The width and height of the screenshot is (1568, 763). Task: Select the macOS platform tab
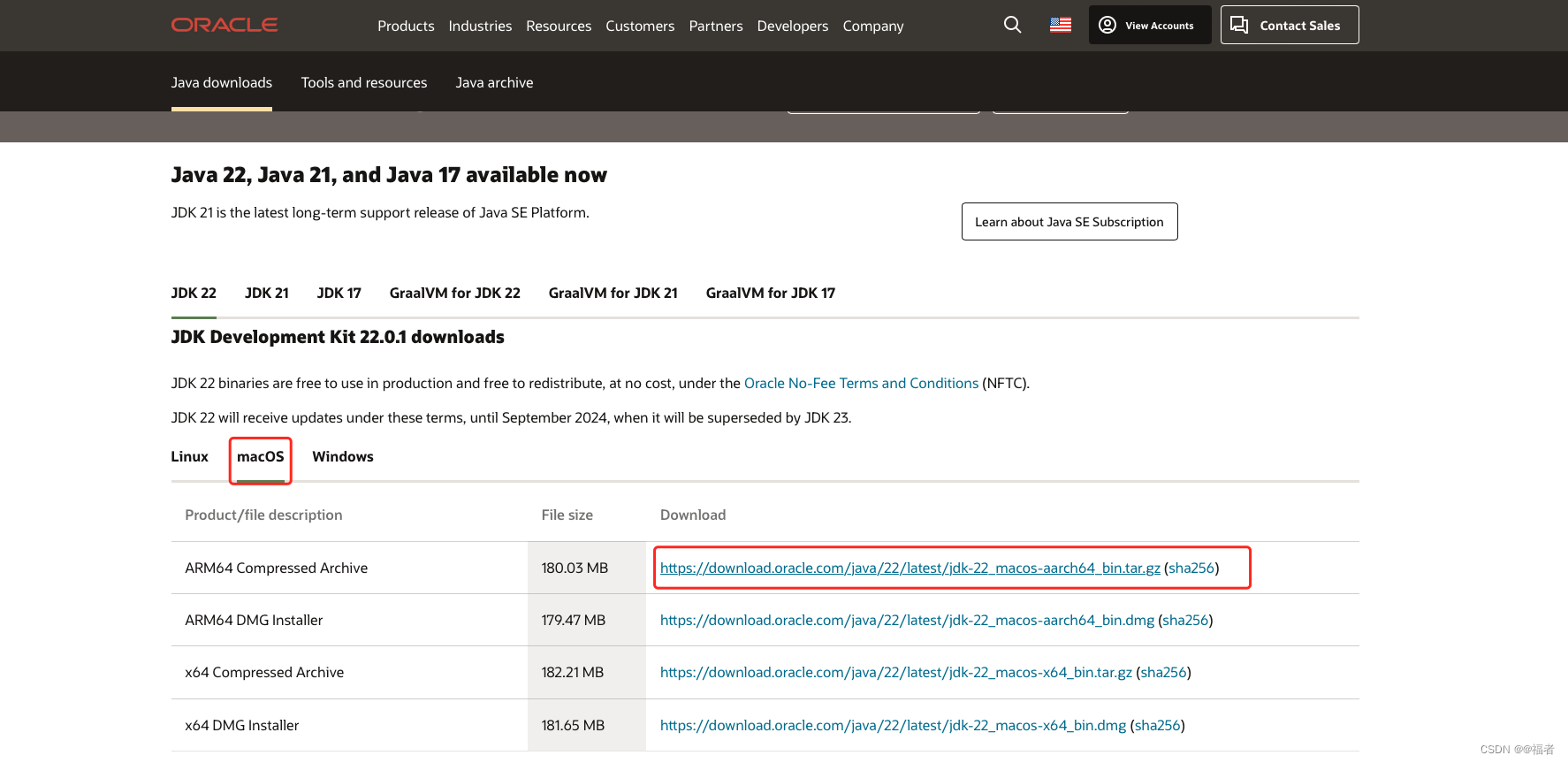pyautogui.click(x=261, y=456)
